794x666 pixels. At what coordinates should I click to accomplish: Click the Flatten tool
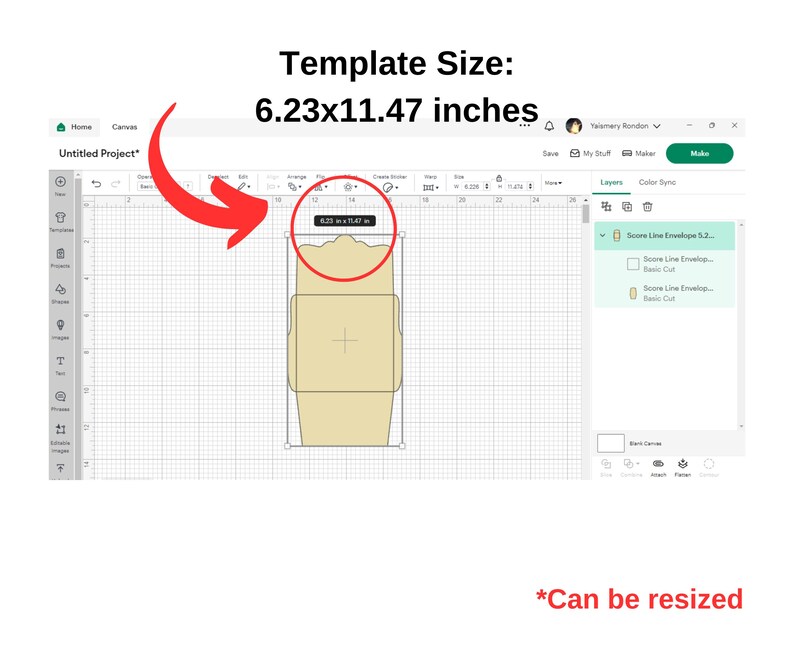(x=683, y=467)
